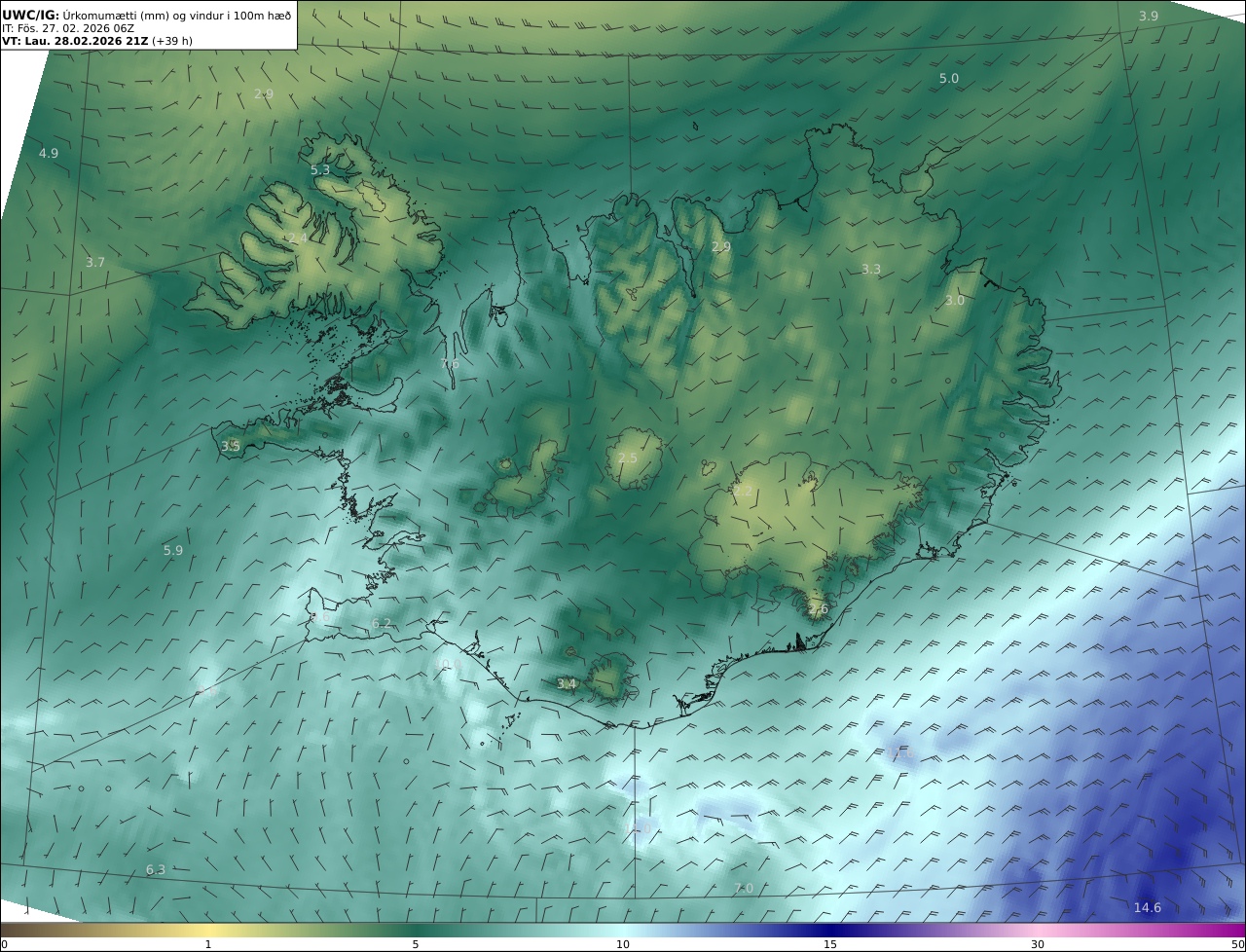Select the 'IT: Fös. 27. 02. 2026 06Z' line
Viewport: 1246px width, 952px height.
click(68, 28)
